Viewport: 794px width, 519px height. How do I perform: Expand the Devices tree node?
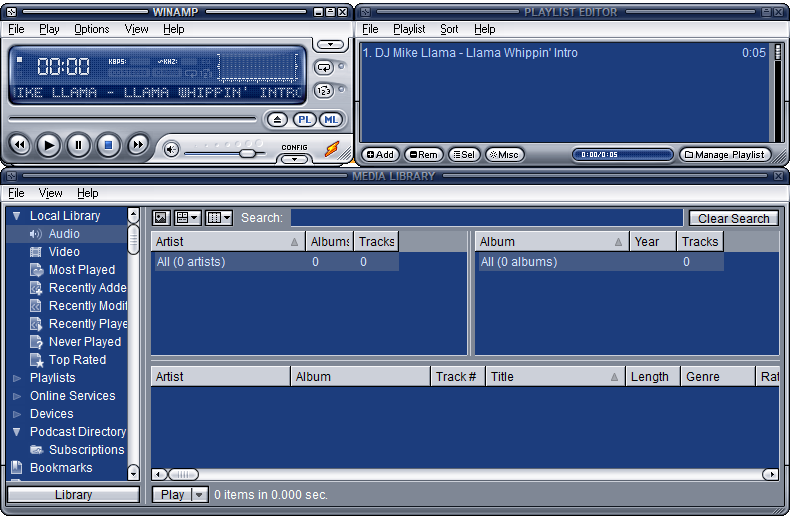(17, 414)
